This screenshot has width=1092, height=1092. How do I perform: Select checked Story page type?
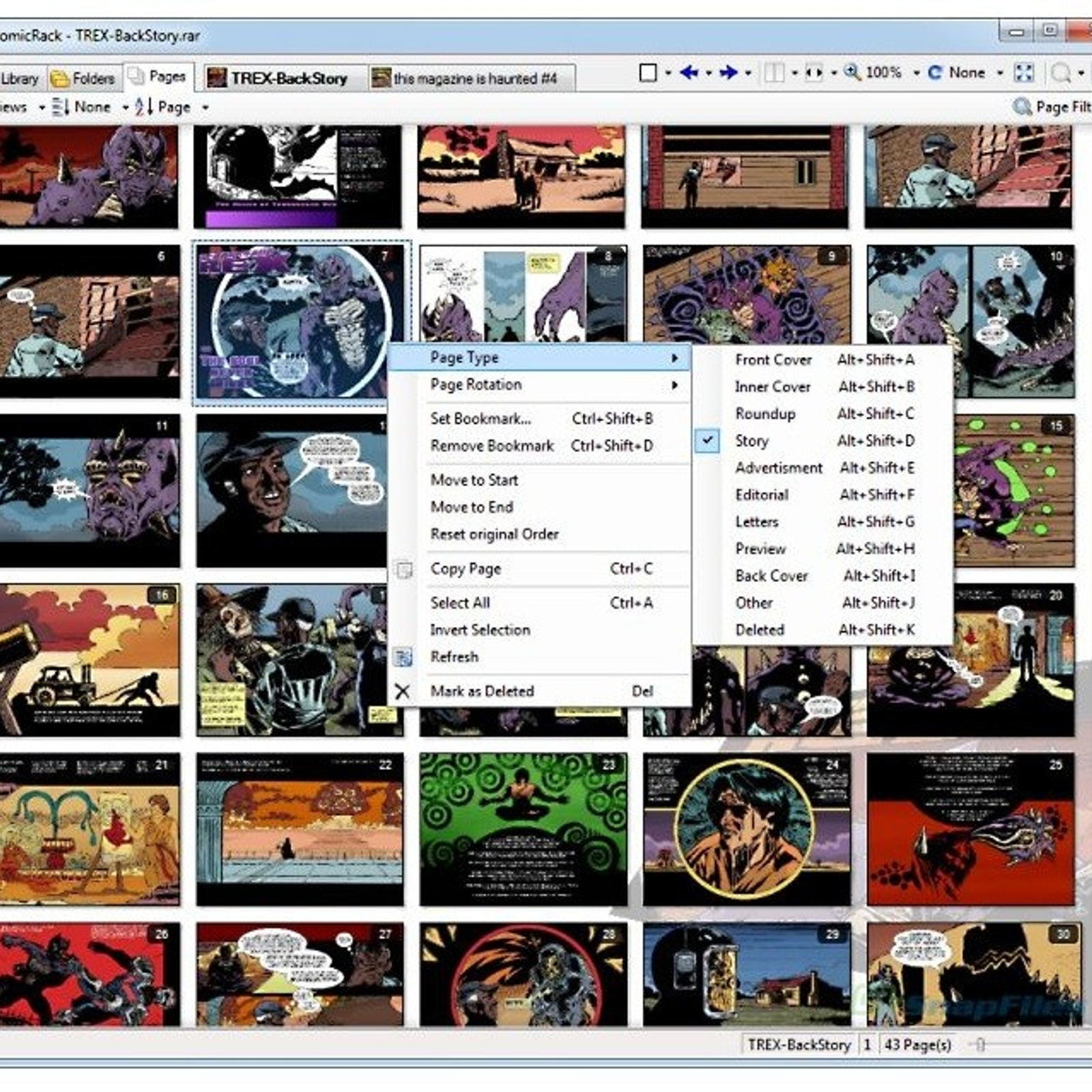pyautogui.click(x=822, y=441)
